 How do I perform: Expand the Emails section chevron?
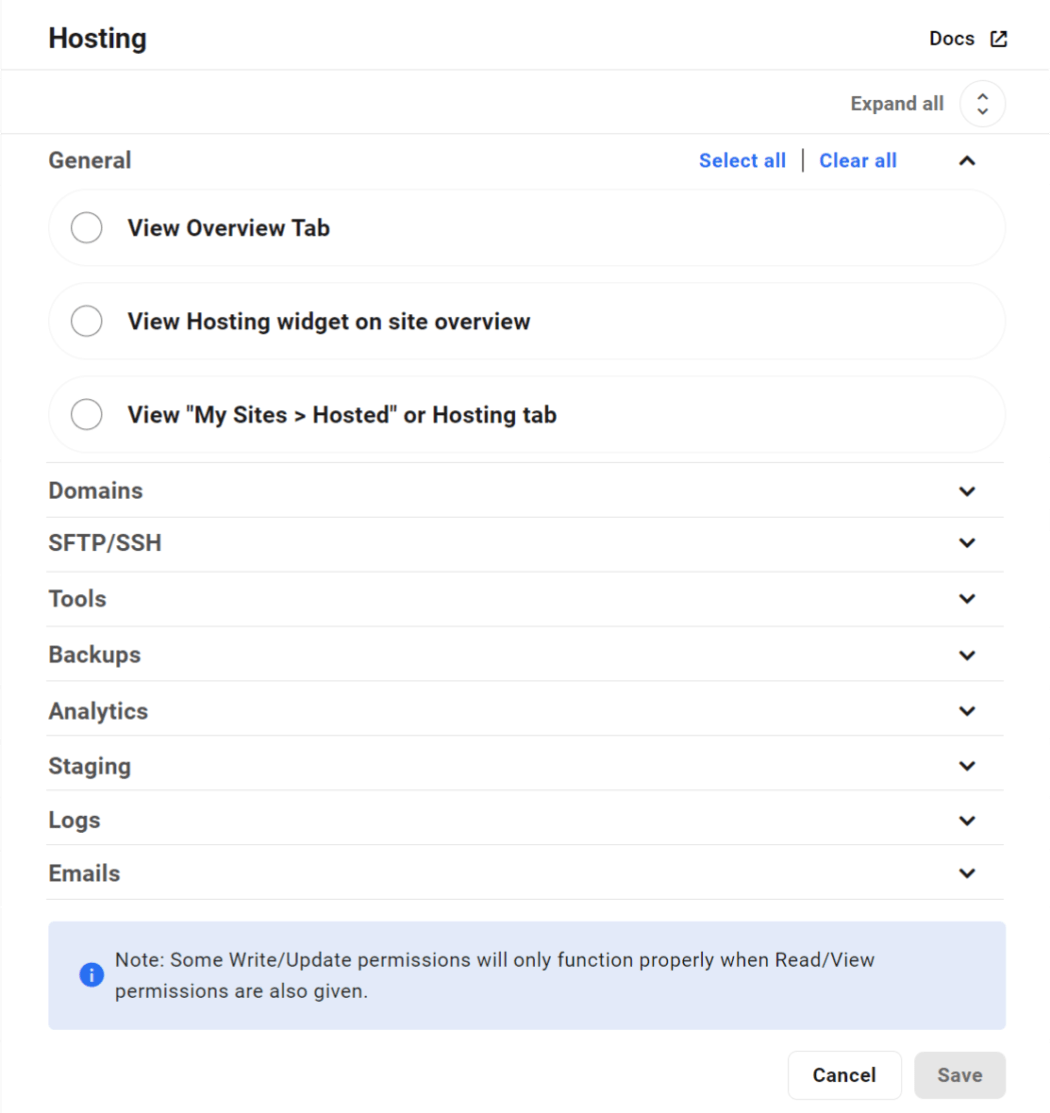click(x=966, y=873)
